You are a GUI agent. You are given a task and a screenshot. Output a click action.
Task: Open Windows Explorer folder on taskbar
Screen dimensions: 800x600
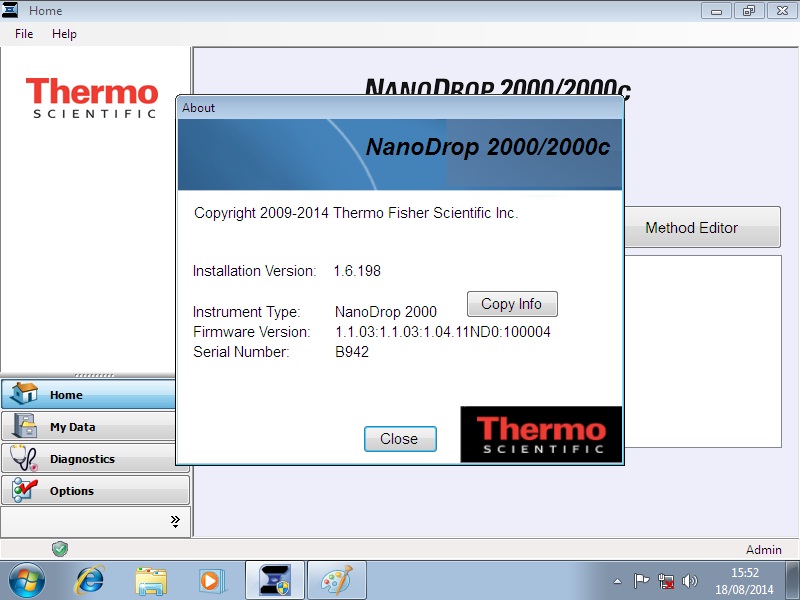pyautogui.click(x=151, y=581)
